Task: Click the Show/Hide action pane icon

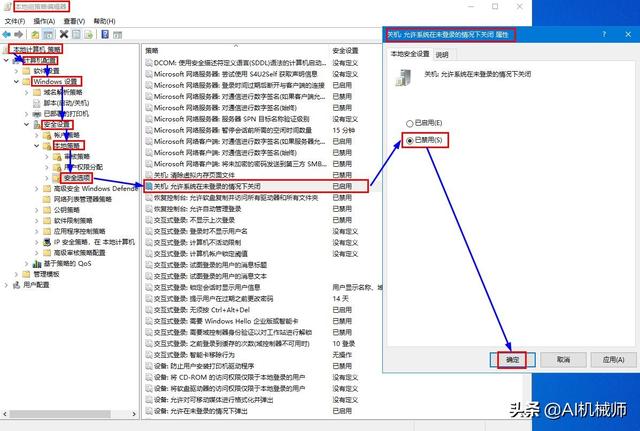Action: (x=118, y=35)
